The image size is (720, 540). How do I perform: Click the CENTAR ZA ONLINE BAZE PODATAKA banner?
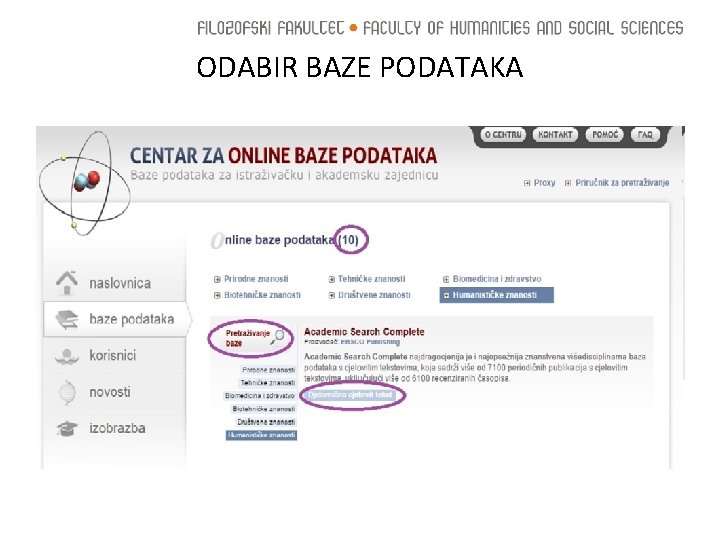coord(283,156)
